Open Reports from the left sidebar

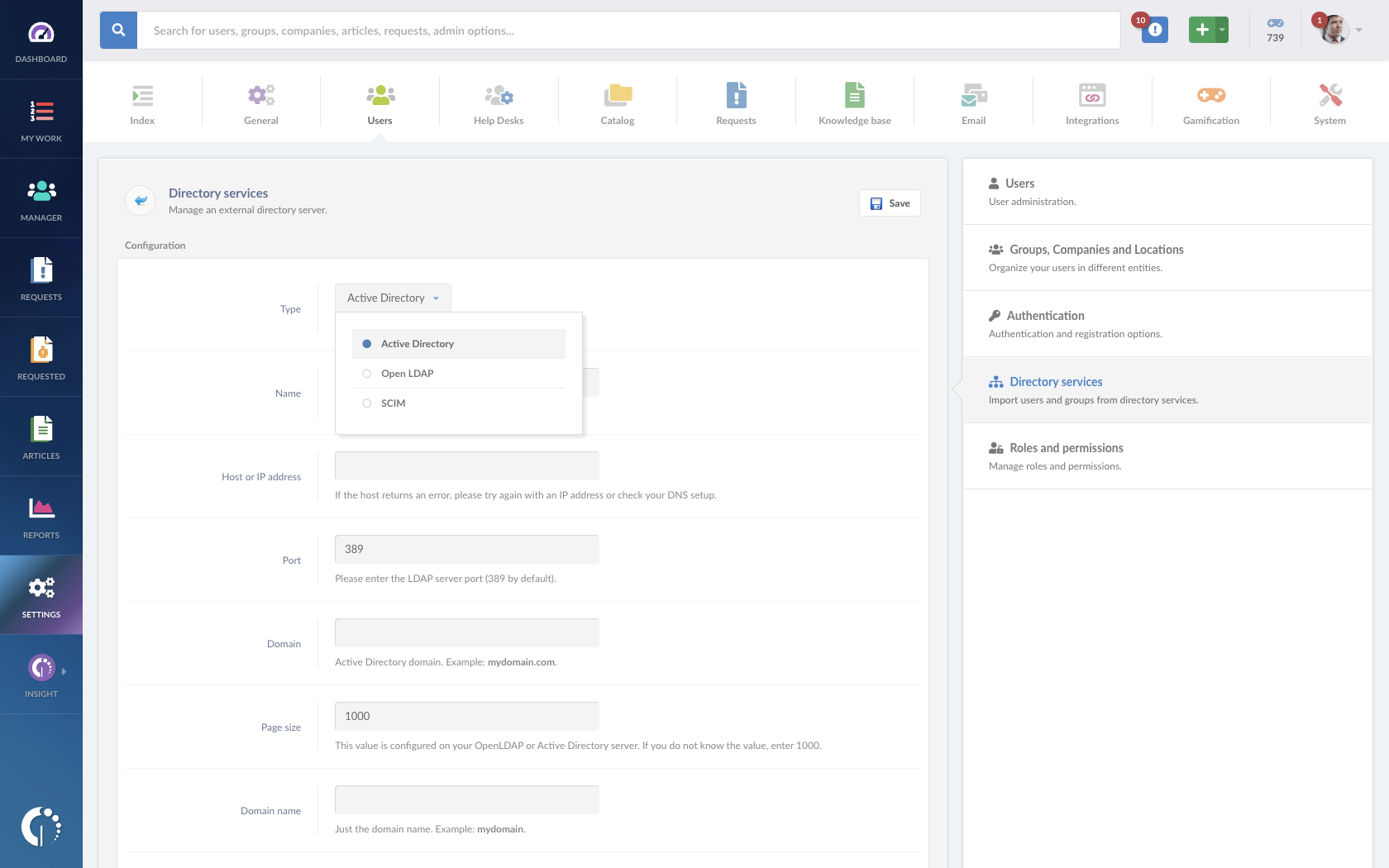coord(41,515)
